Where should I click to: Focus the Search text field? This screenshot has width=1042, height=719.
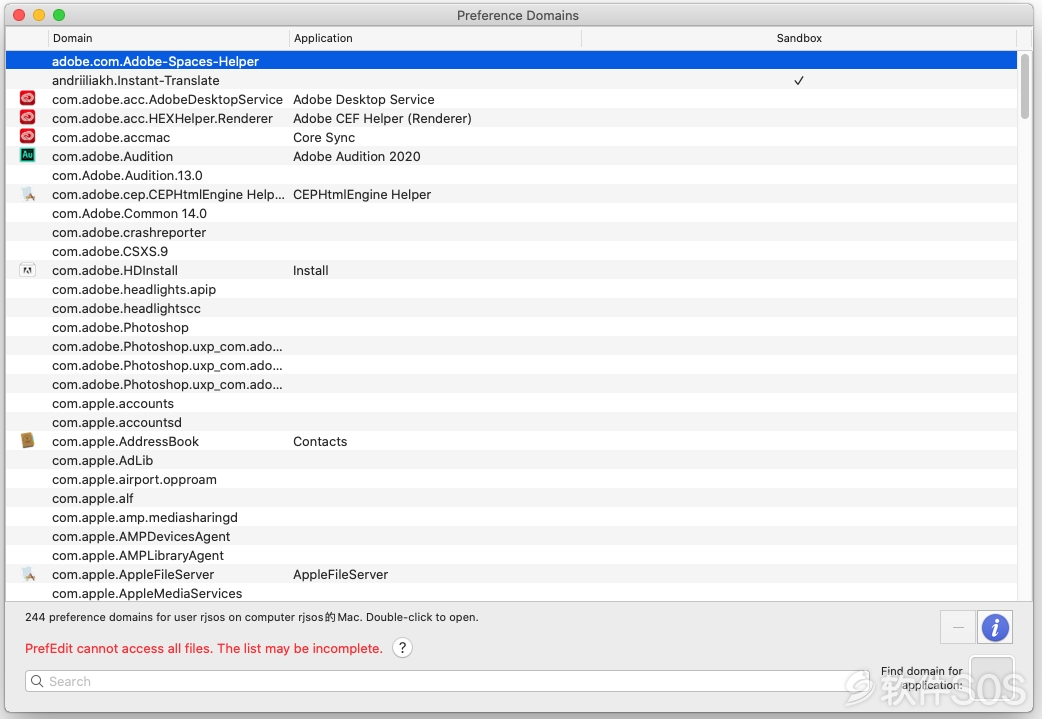point(447,681)
